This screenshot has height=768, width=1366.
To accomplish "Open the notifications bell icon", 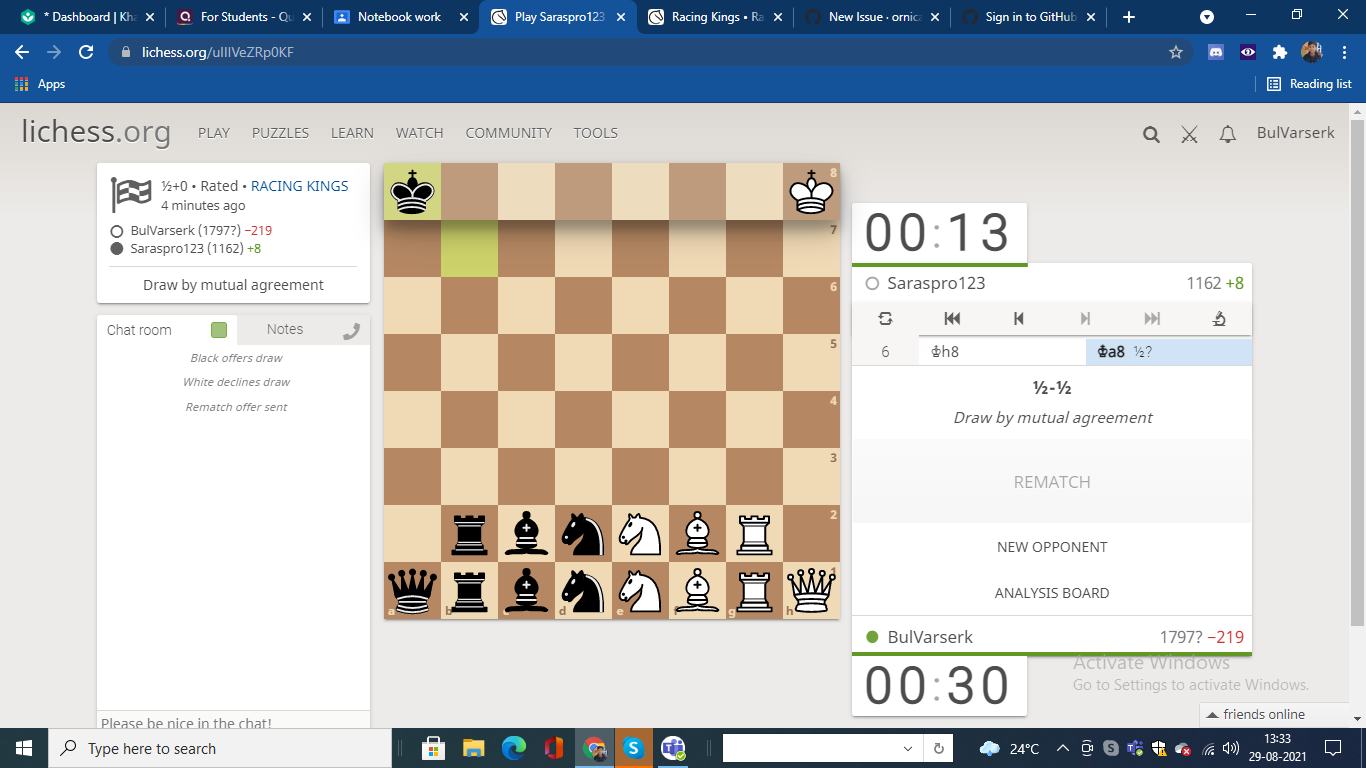I will point(1228,134).
